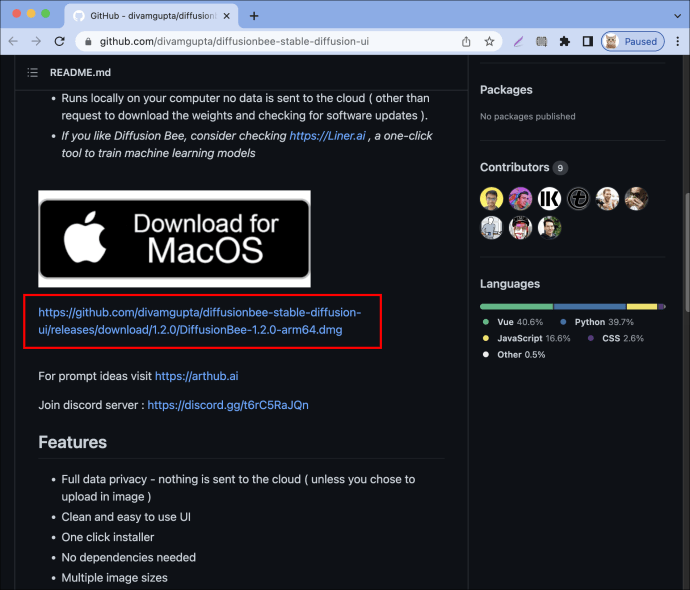Click the page vertical scrollbar thumb

click(x=687, y=253)
